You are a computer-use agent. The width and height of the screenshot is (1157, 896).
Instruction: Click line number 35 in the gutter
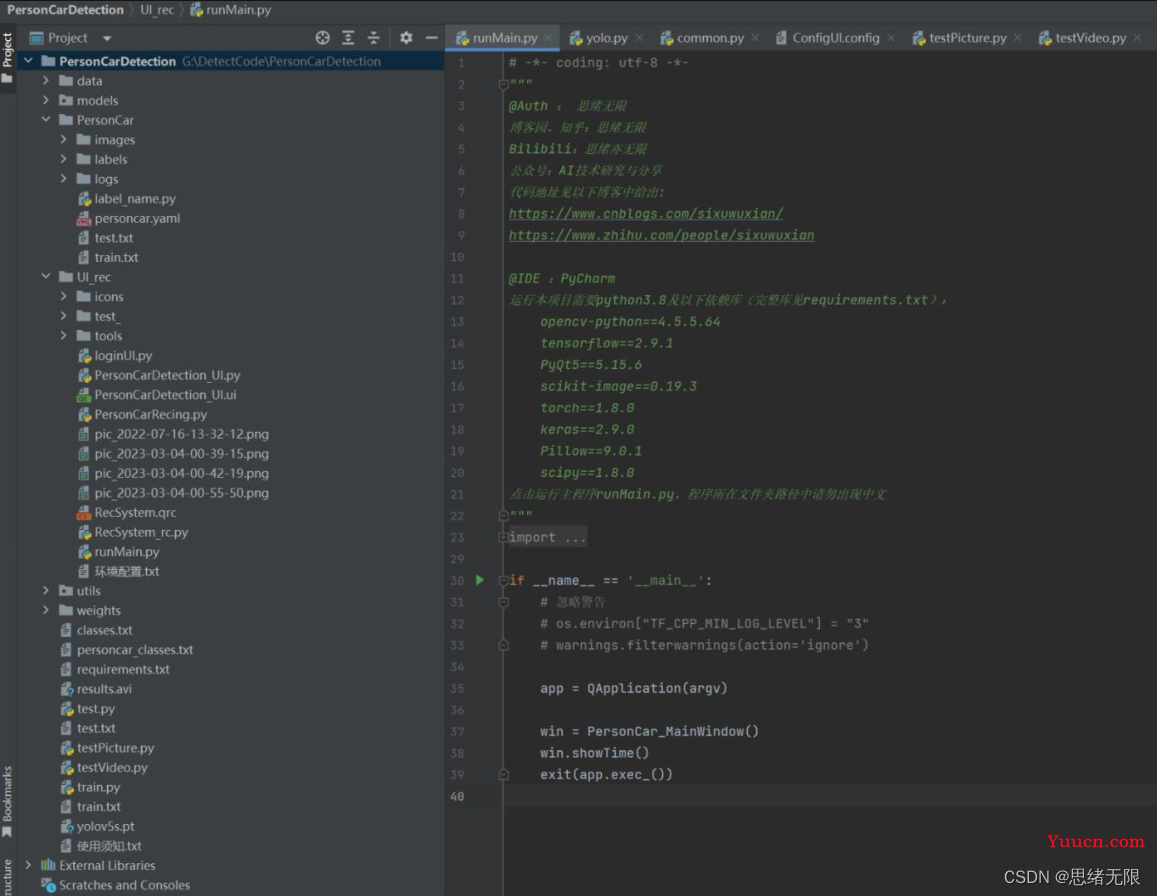click(457, 688)
